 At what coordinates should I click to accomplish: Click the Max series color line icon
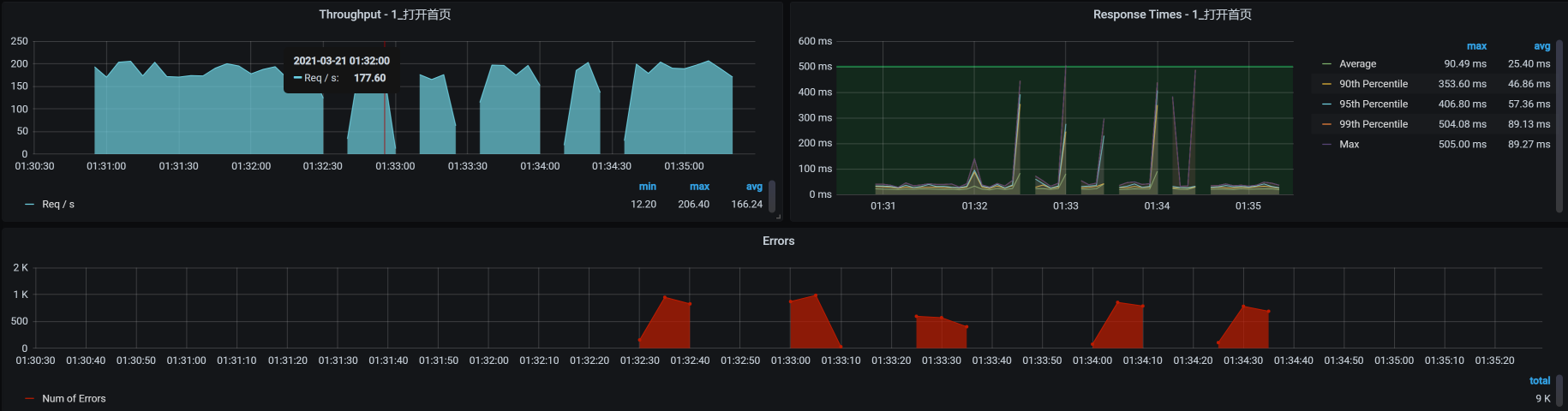pyautogui.click(x=1326, y=145)
